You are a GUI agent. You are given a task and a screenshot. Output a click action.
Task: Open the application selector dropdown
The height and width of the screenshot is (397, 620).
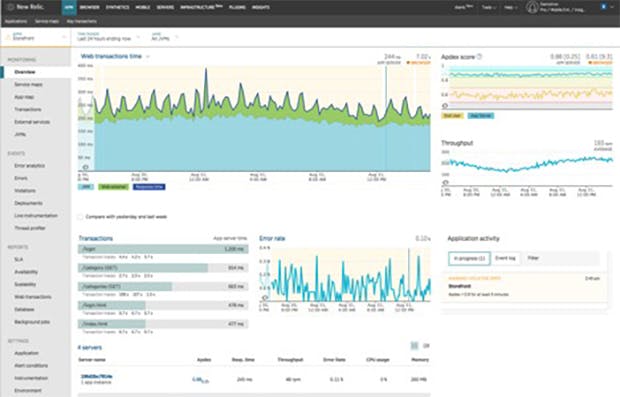36,37
